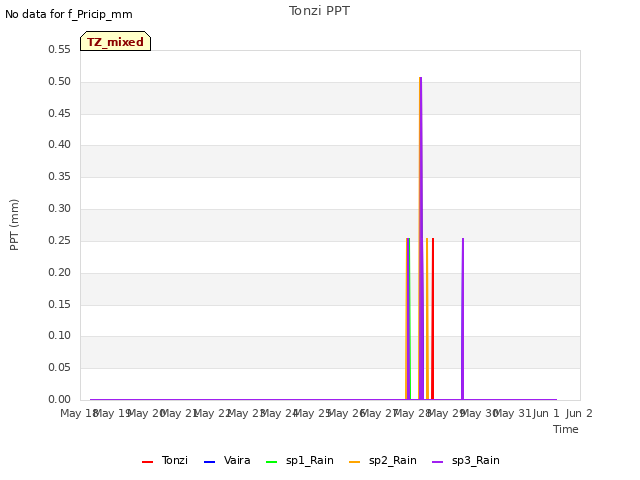The image size is (640, 480).
Task: Toggle sp2_Rain series legend entry
Action: pyautogui.click(x=383, y=460)
